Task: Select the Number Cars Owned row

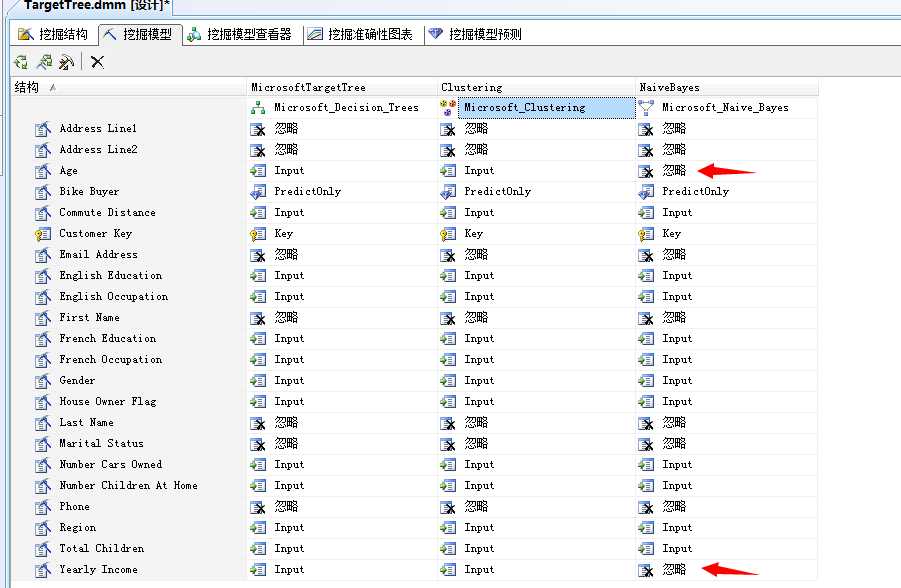Action: [x=129, y=464]
